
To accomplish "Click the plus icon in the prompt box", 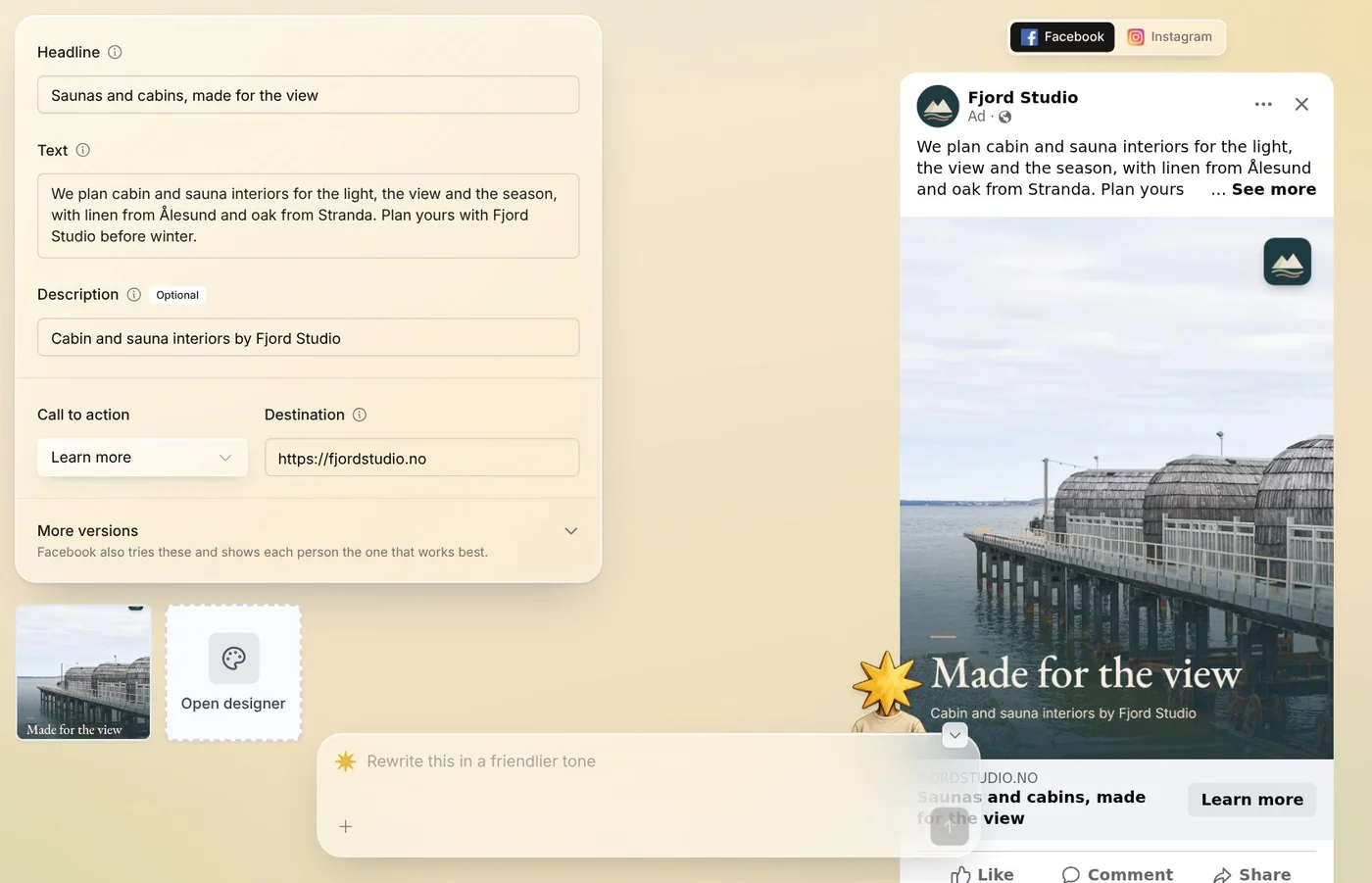I will 346,826.
